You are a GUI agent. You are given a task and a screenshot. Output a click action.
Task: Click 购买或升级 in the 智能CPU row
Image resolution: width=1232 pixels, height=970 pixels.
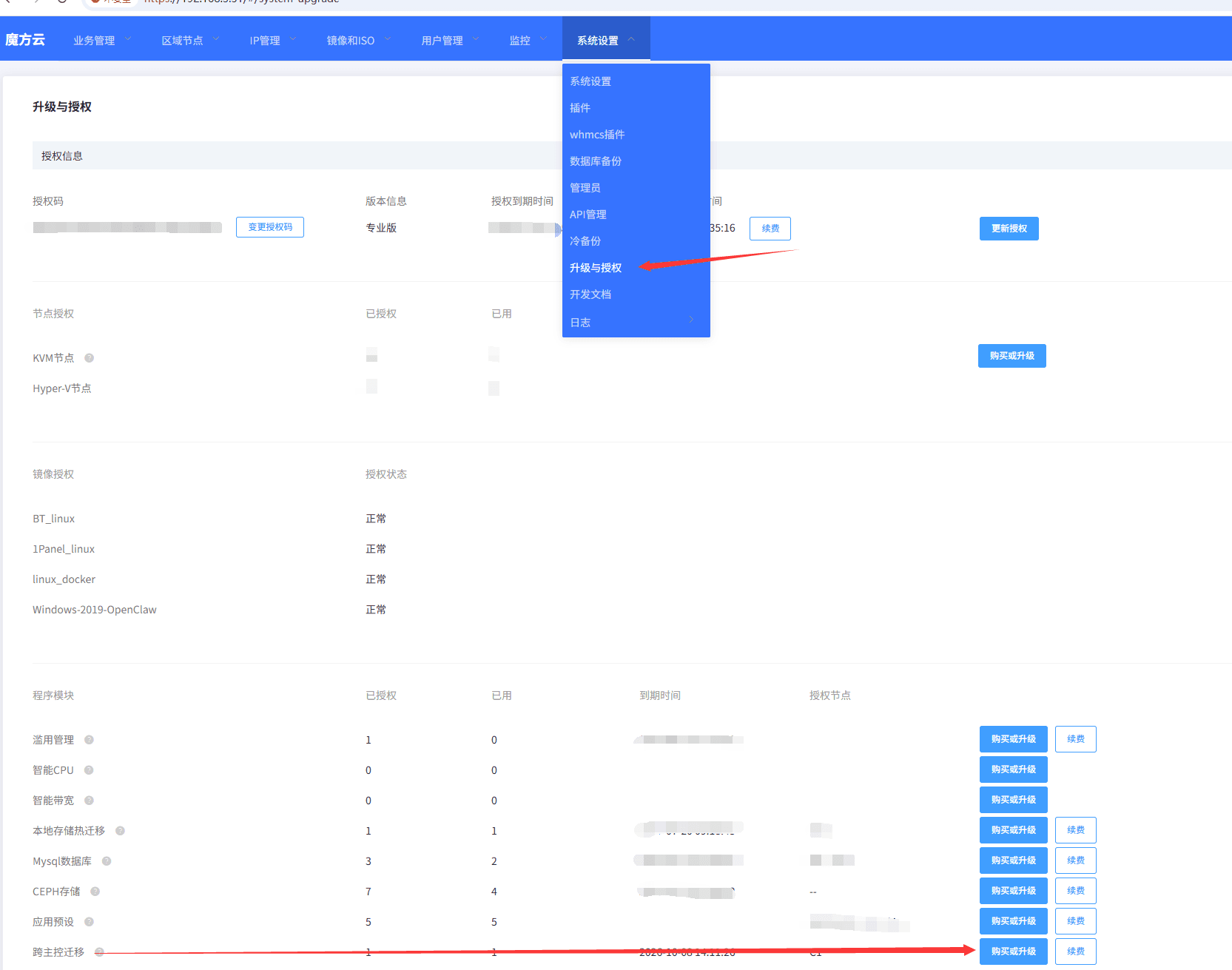(1014, 769)
